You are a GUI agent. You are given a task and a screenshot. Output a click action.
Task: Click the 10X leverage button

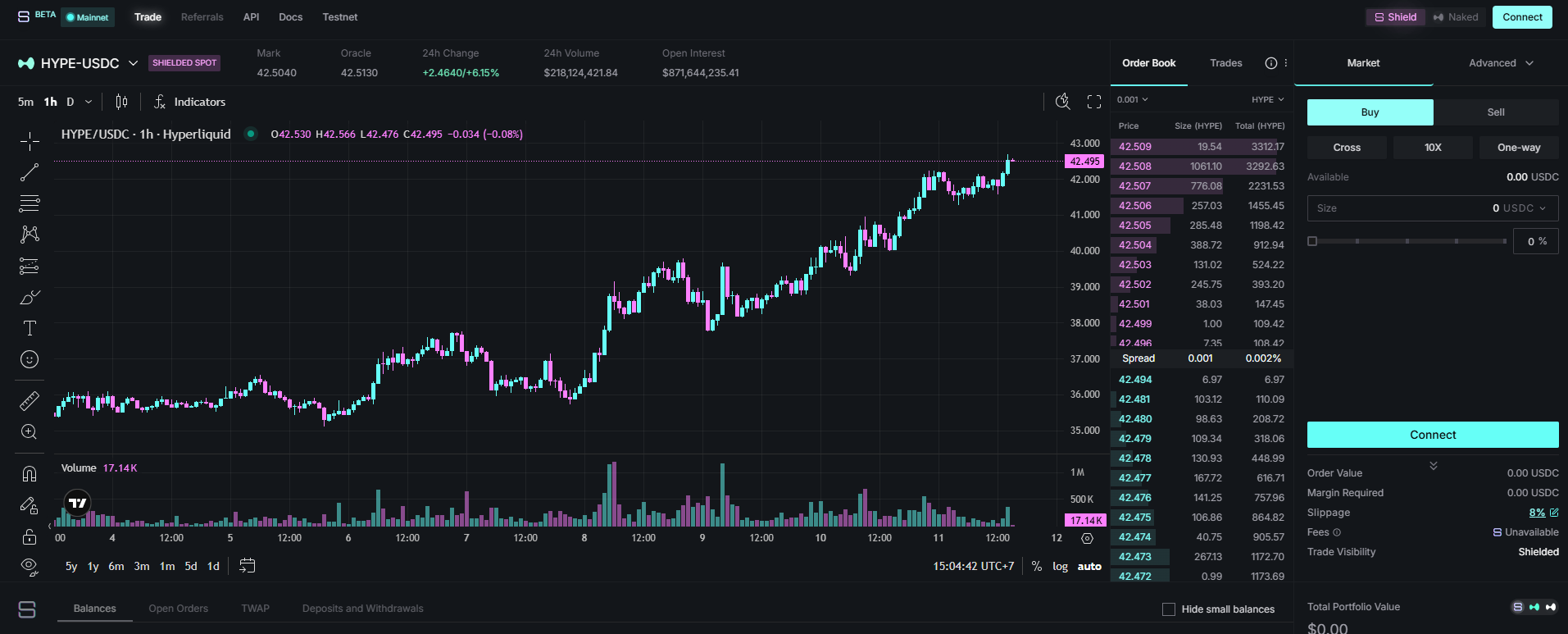pyautogui.click(x=1433, y=148)
